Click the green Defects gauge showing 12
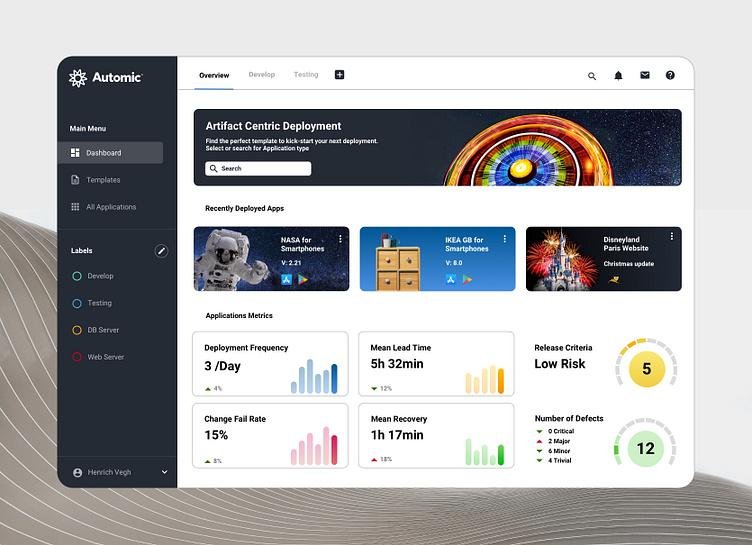Screen dimensions: 752x545 [x=646, y=448]
